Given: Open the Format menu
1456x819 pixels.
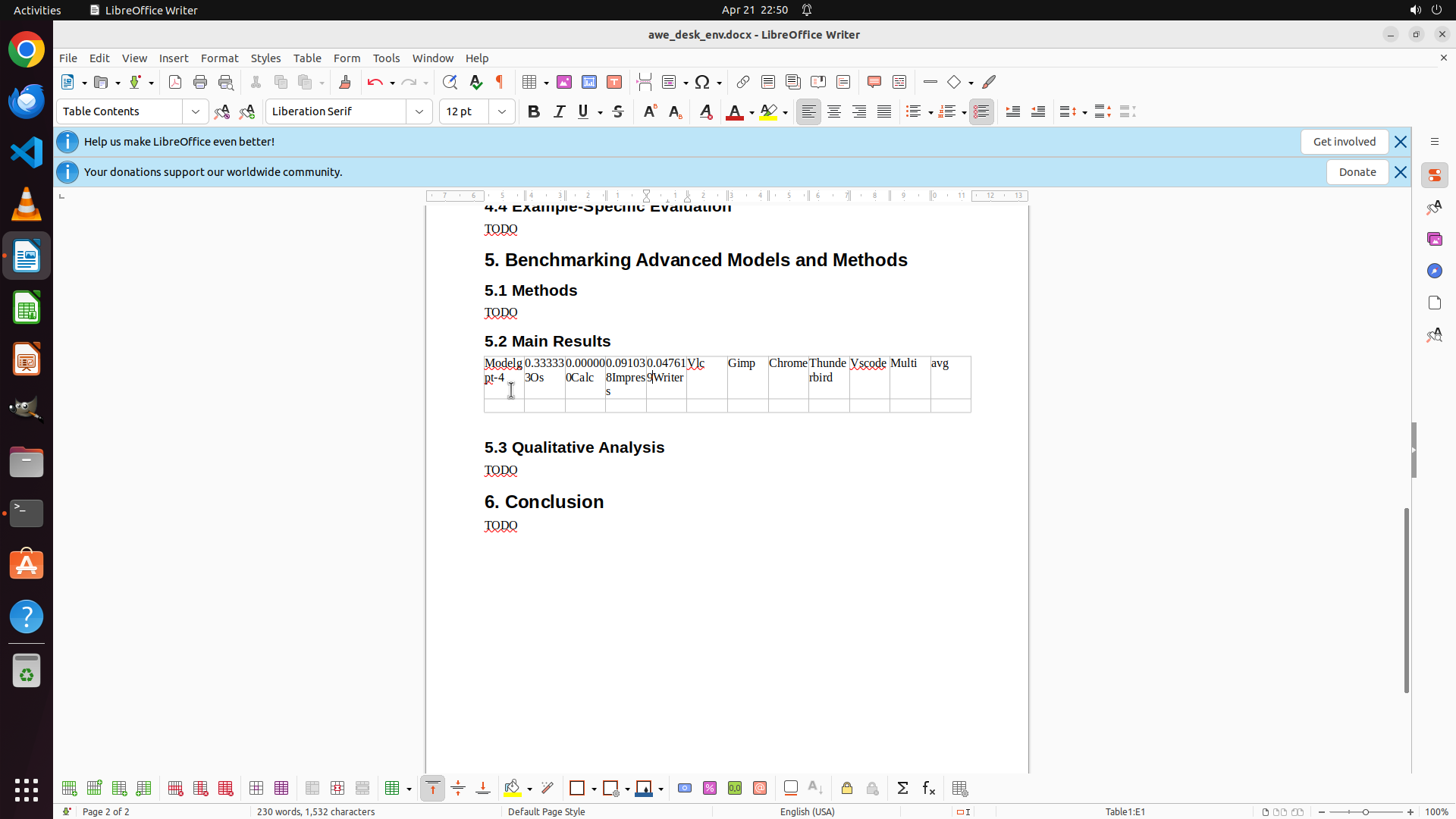Looking at the screenshot, I should click(219, 58).
